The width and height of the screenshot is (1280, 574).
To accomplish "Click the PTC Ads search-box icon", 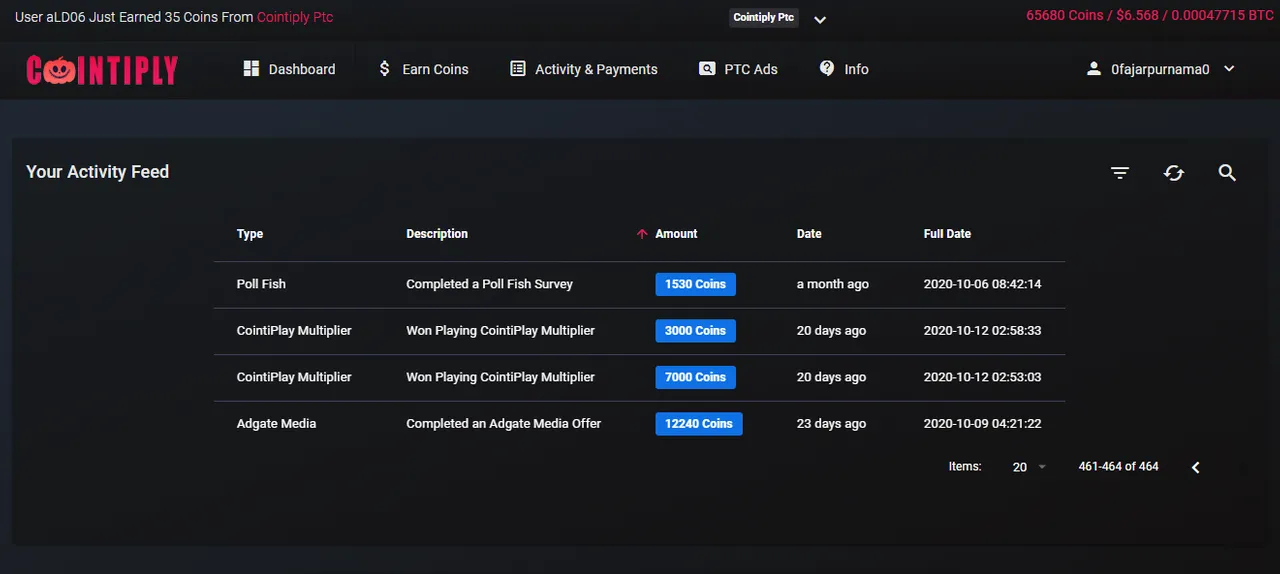I will coord(707,69).
